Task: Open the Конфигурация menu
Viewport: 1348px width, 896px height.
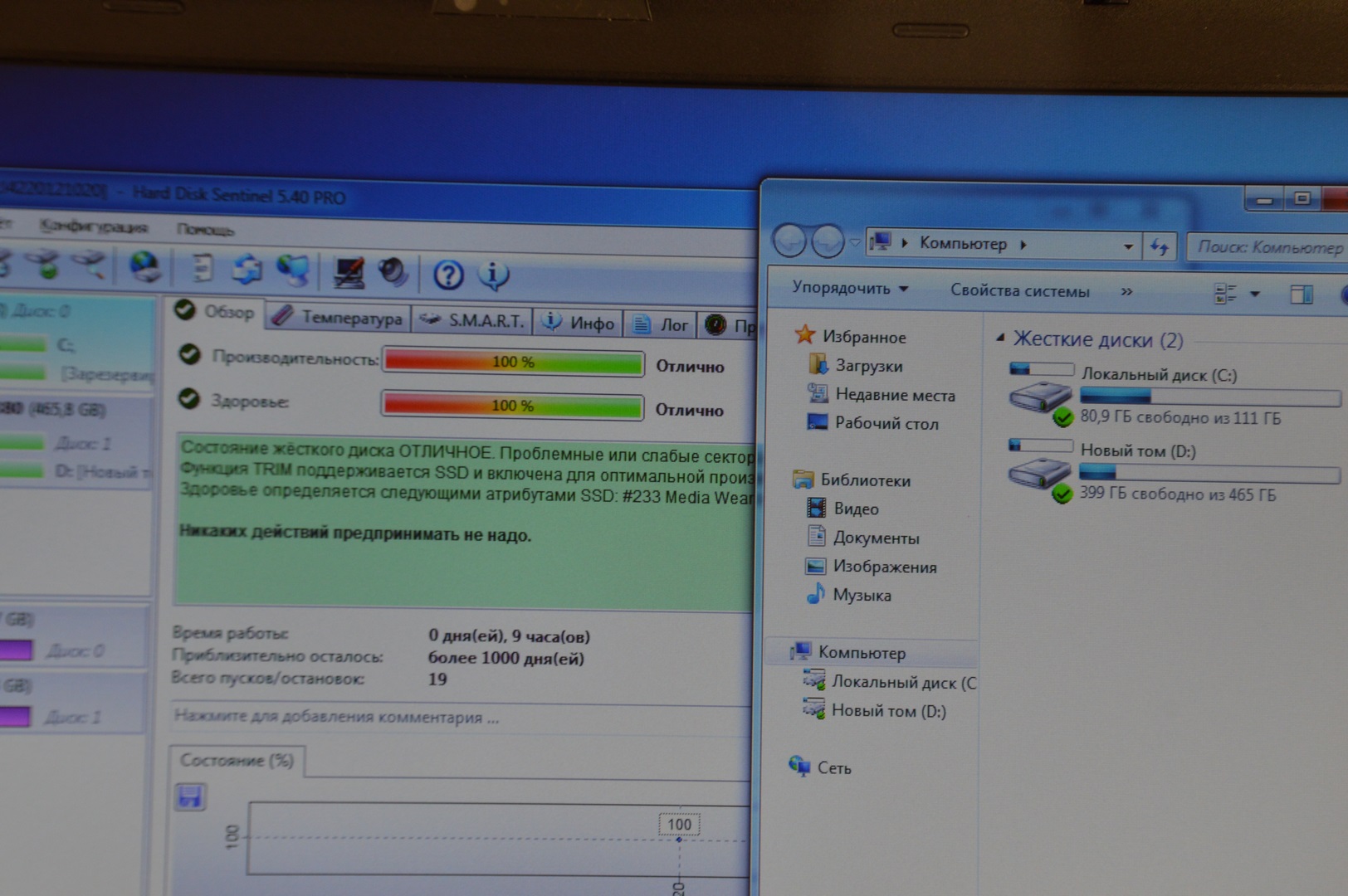Action: [93, 226]
